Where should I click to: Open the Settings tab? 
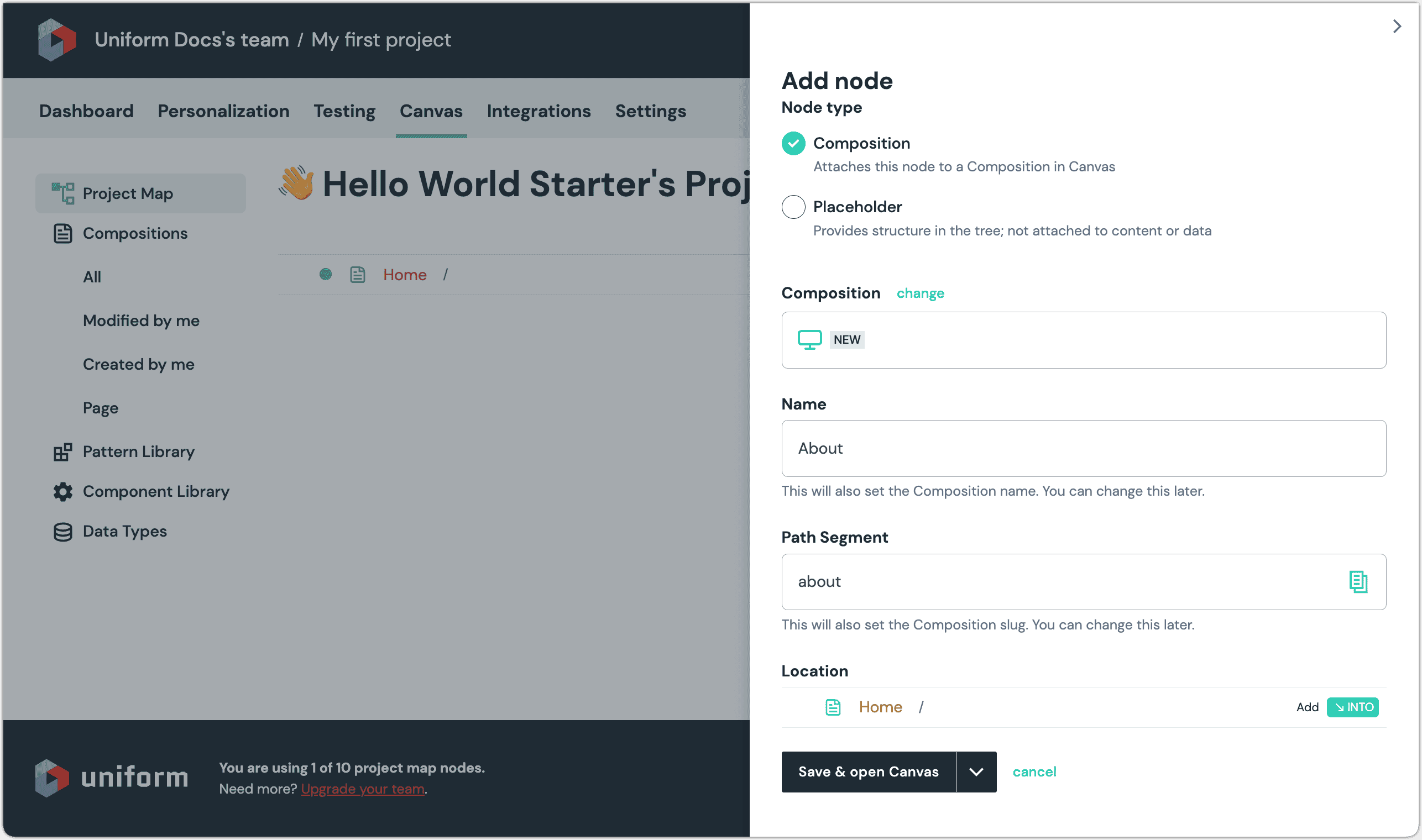651,111
